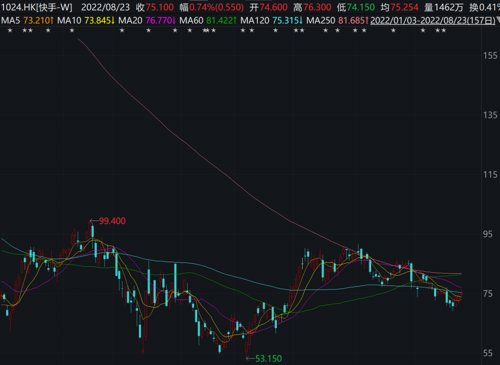Screen dimensions: 500x365
Task: Click the star marker below the MA250 value
Action: pos(355,31)
